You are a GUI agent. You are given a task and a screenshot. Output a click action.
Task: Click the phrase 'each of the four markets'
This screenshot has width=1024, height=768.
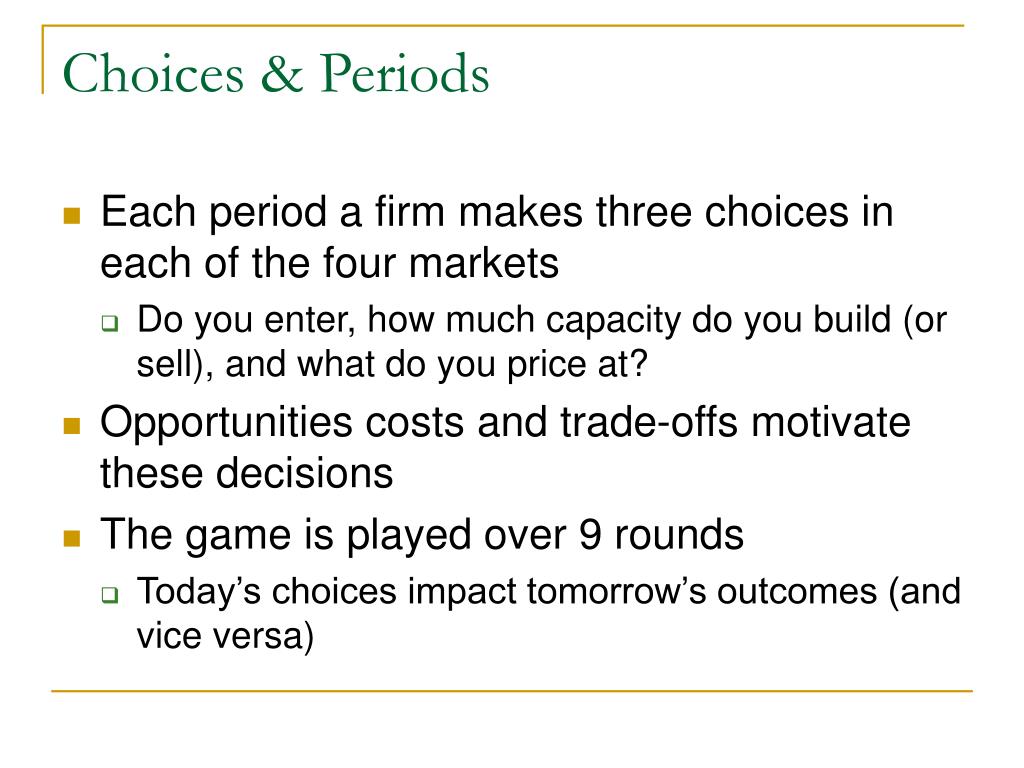[330, 263]
